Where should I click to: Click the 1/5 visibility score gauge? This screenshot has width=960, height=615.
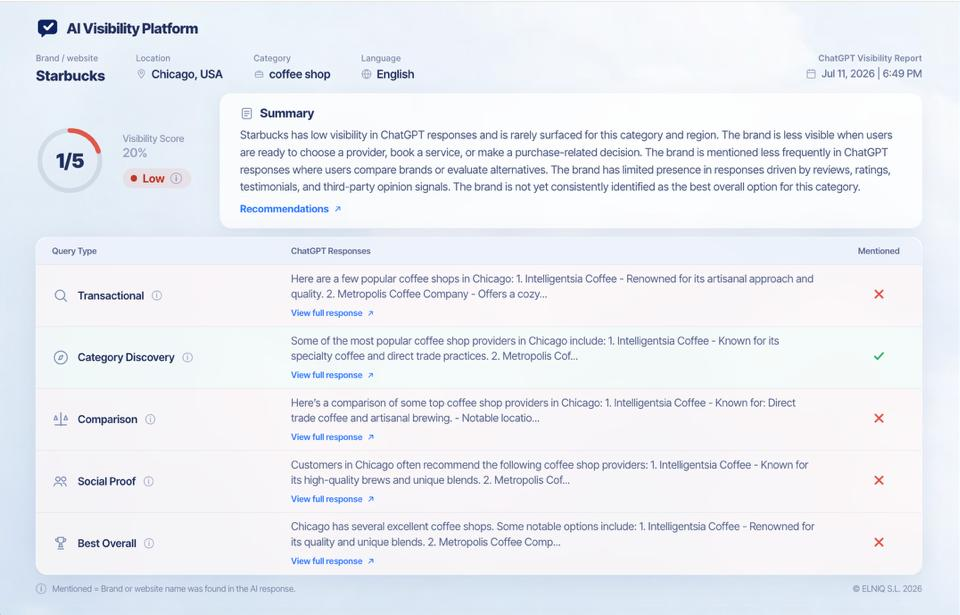[69, 160]
